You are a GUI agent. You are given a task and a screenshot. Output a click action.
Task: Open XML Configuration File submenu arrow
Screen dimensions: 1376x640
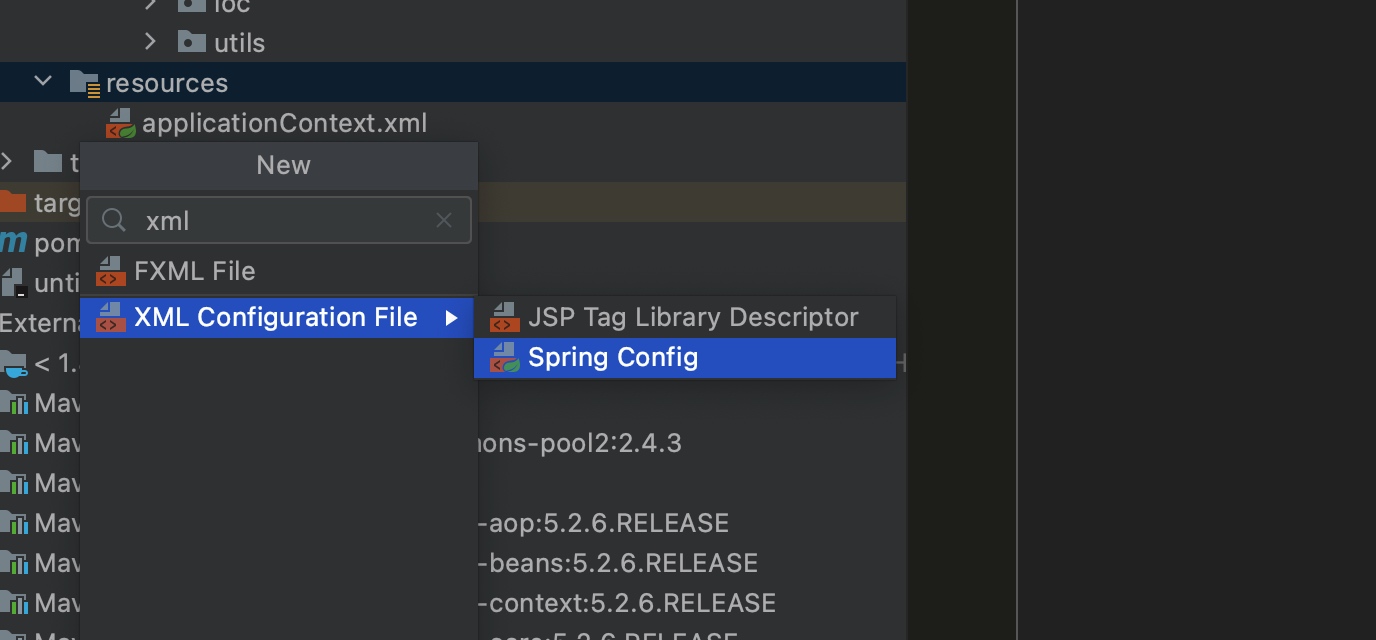point(452,318)
